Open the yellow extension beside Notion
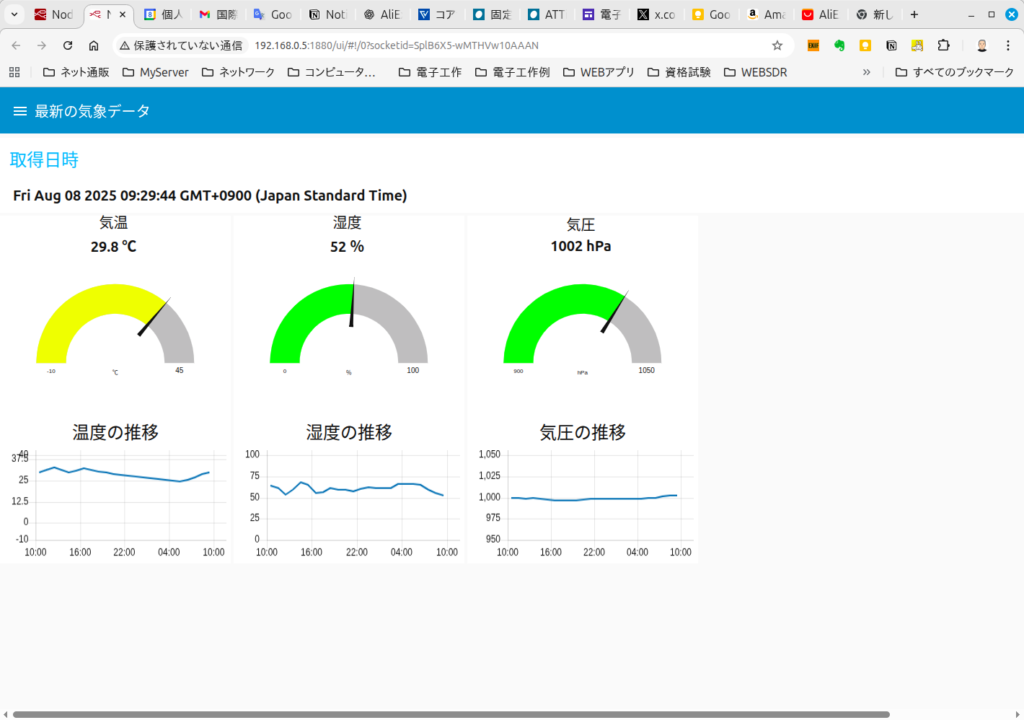The height and width of the screenshot is (720, 1024). 918,45
